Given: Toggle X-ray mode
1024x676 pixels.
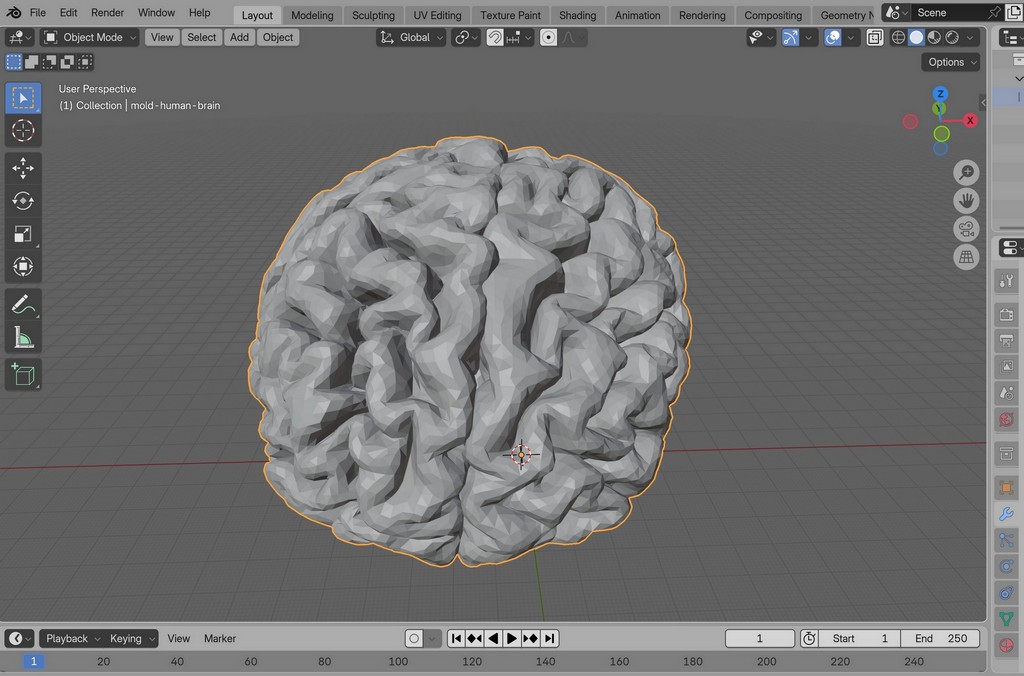Looking at the screenshot, I should click(874, 37).
